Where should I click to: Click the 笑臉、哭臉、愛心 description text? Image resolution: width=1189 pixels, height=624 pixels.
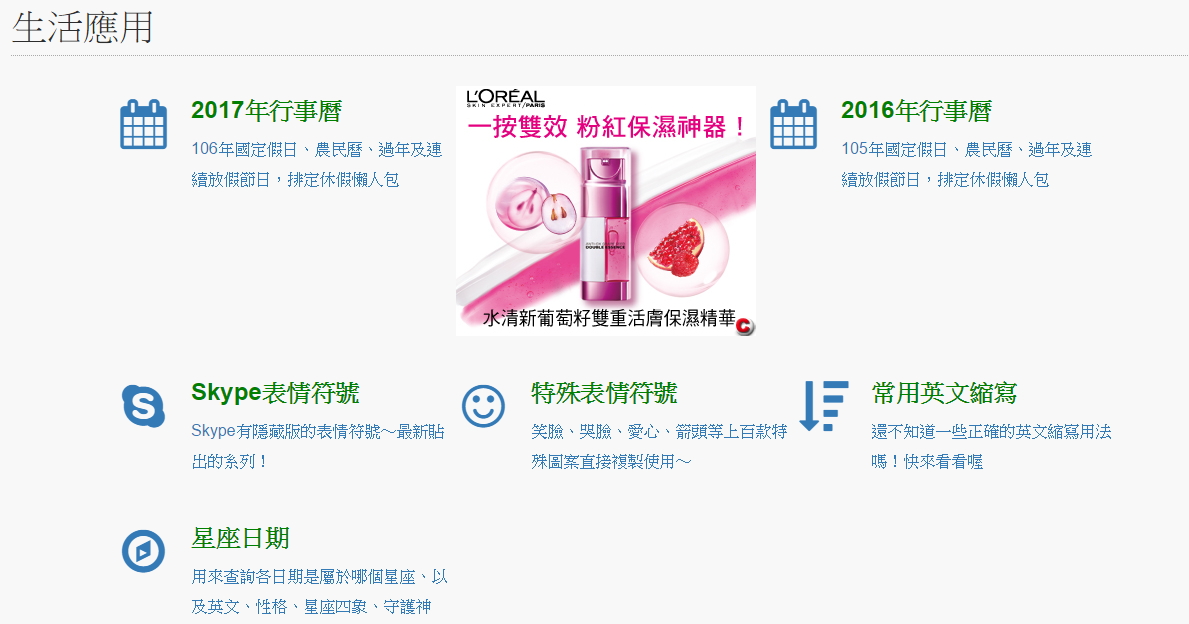(x=659, y=447)
